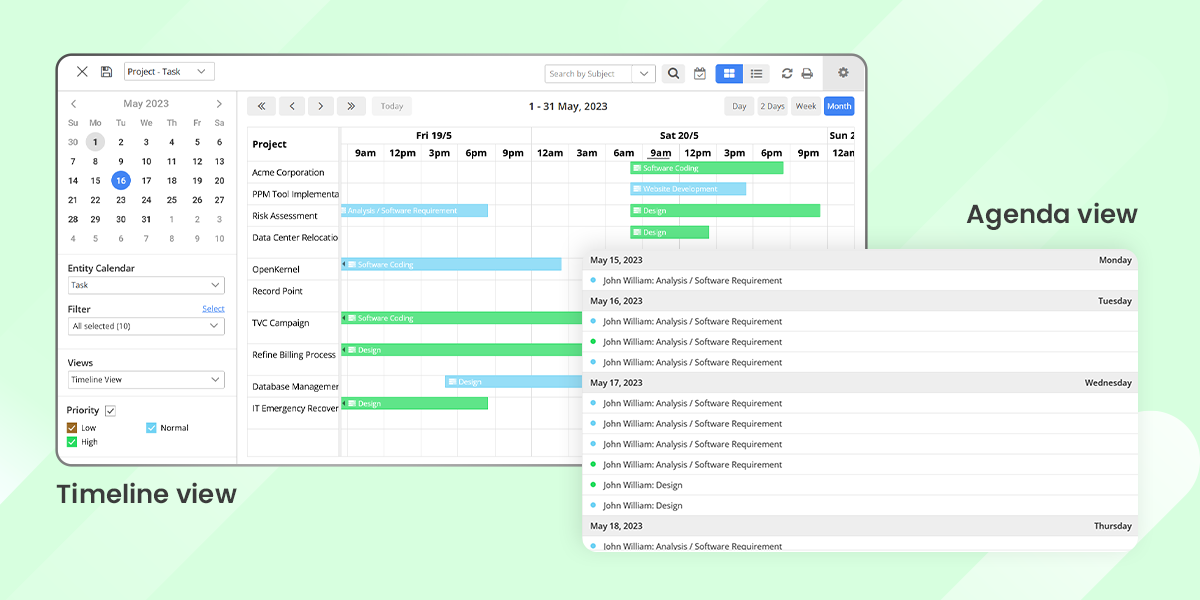The image size is (1200, 600).
Task: Uncheck the High priority checkbox
Action: (x=72, y=442)
